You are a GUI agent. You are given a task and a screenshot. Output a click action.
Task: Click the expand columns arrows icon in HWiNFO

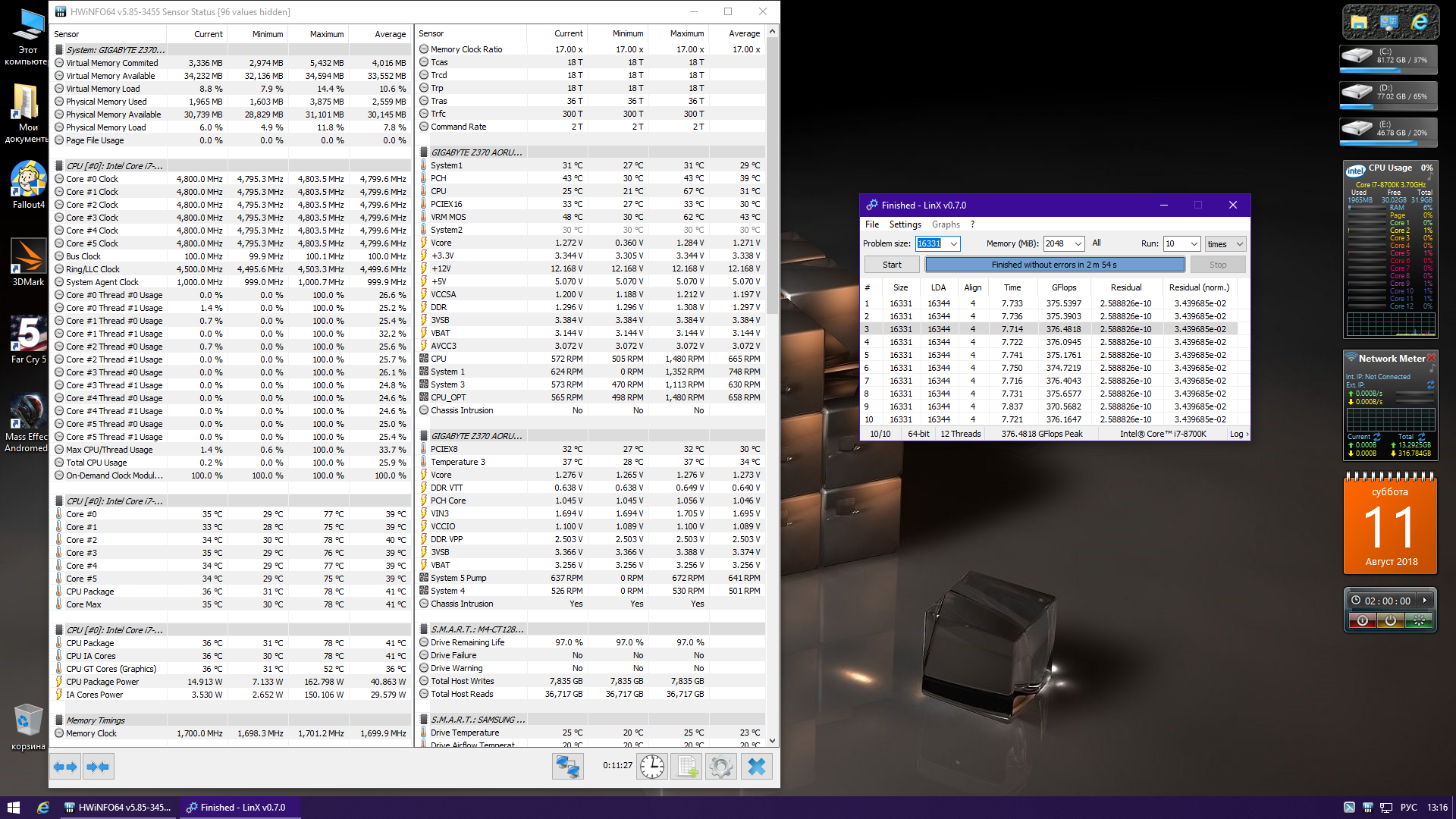(x=65, y=767)
